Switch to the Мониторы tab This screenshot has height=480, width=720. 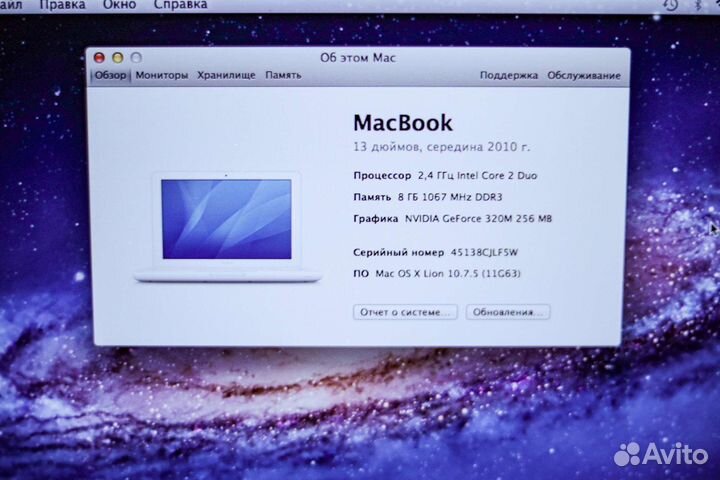pos(162,75)
